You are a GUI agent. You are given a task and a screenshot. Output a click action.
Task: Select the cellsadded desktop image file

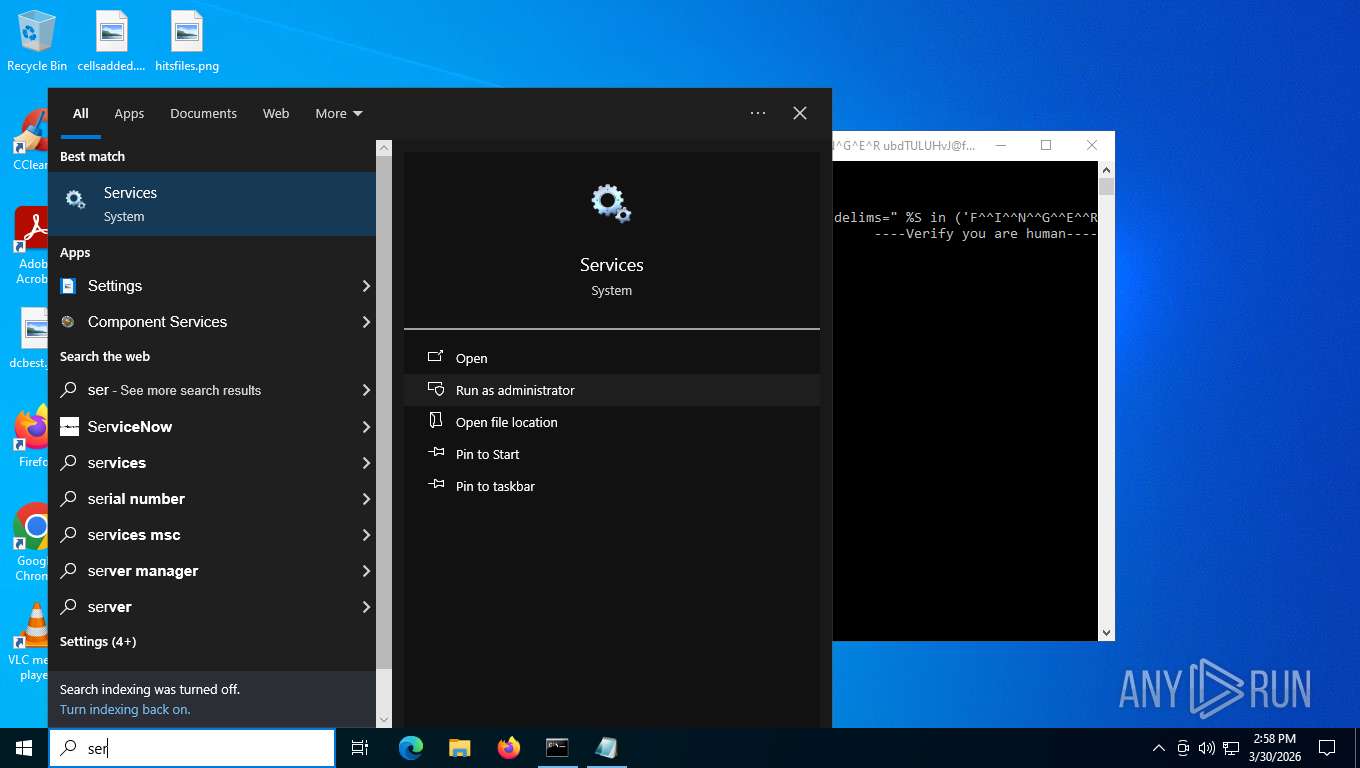pos(111,41)
